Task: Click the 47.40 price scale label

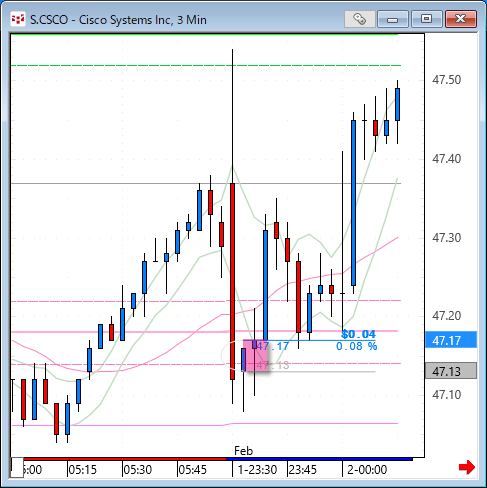Action: click(446, 159)
